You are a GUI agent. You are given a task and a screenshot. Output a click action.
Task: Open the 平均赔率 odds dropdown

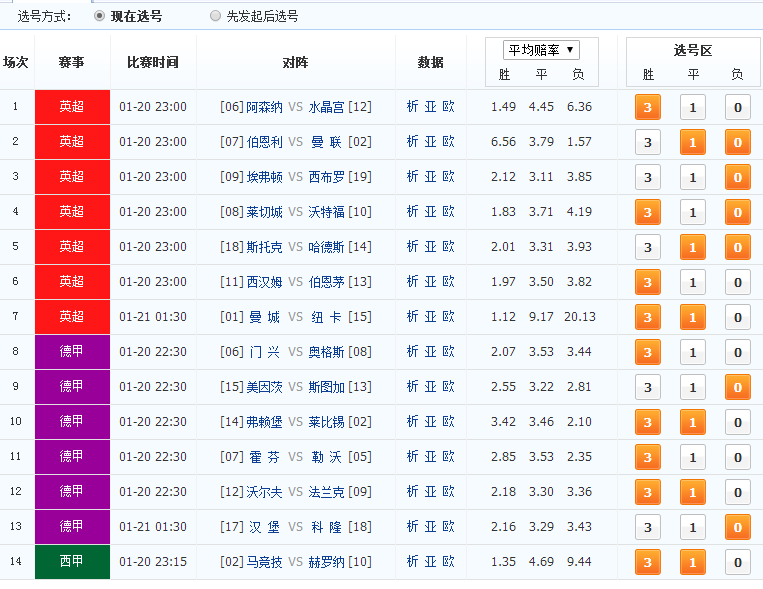(541, 50)
